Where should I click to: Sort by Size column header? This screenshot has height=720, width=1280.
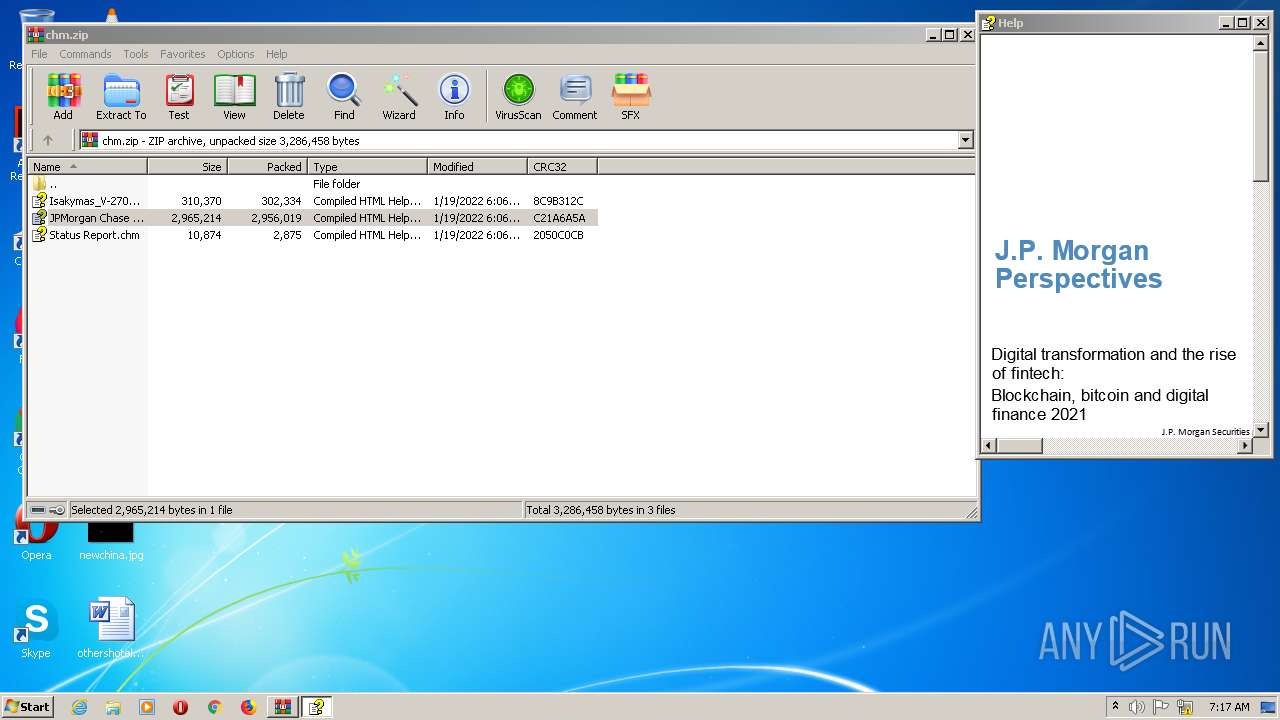pyautogui.click(x=188, y=166)
